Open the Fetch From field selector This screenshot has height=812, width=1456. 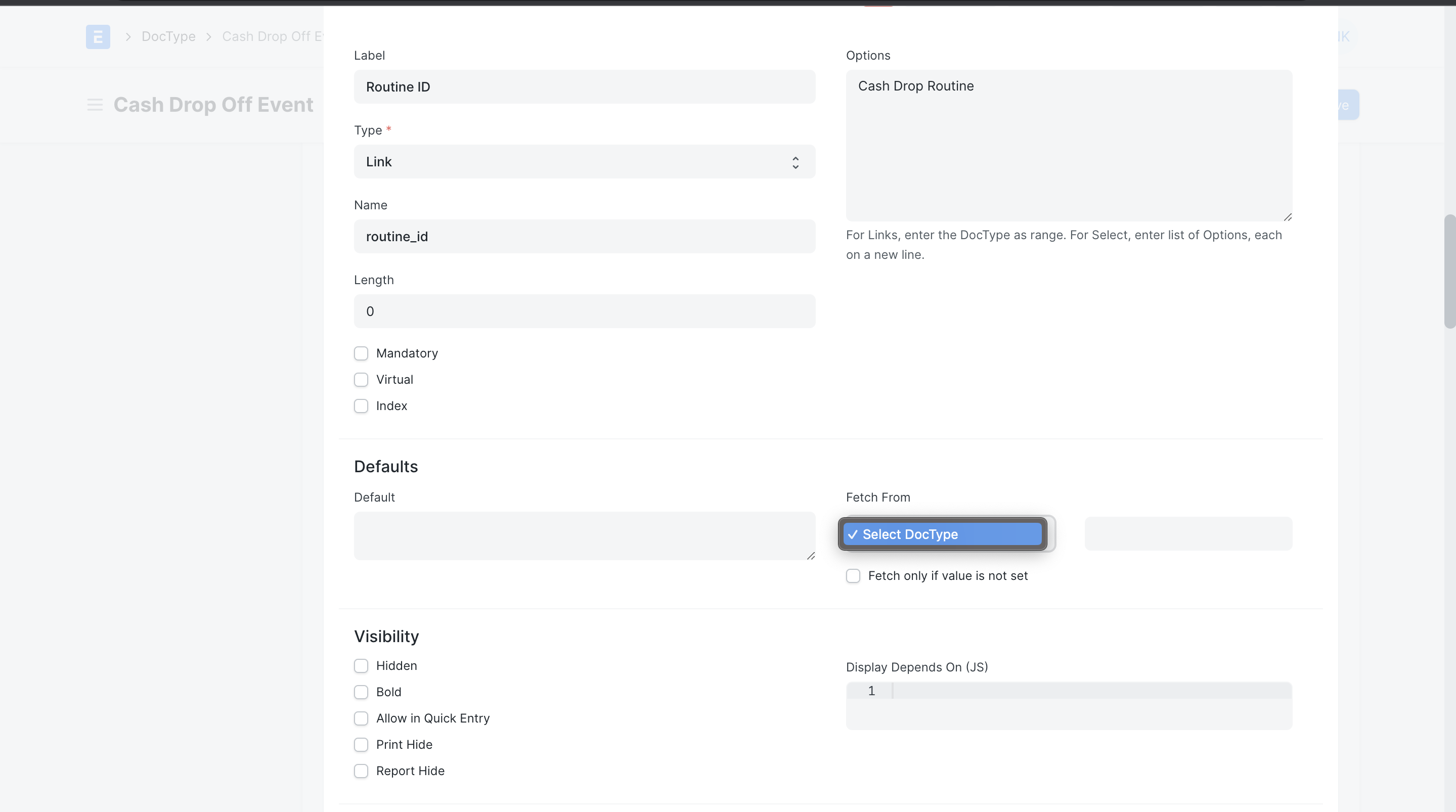[x=1188, y=533]
